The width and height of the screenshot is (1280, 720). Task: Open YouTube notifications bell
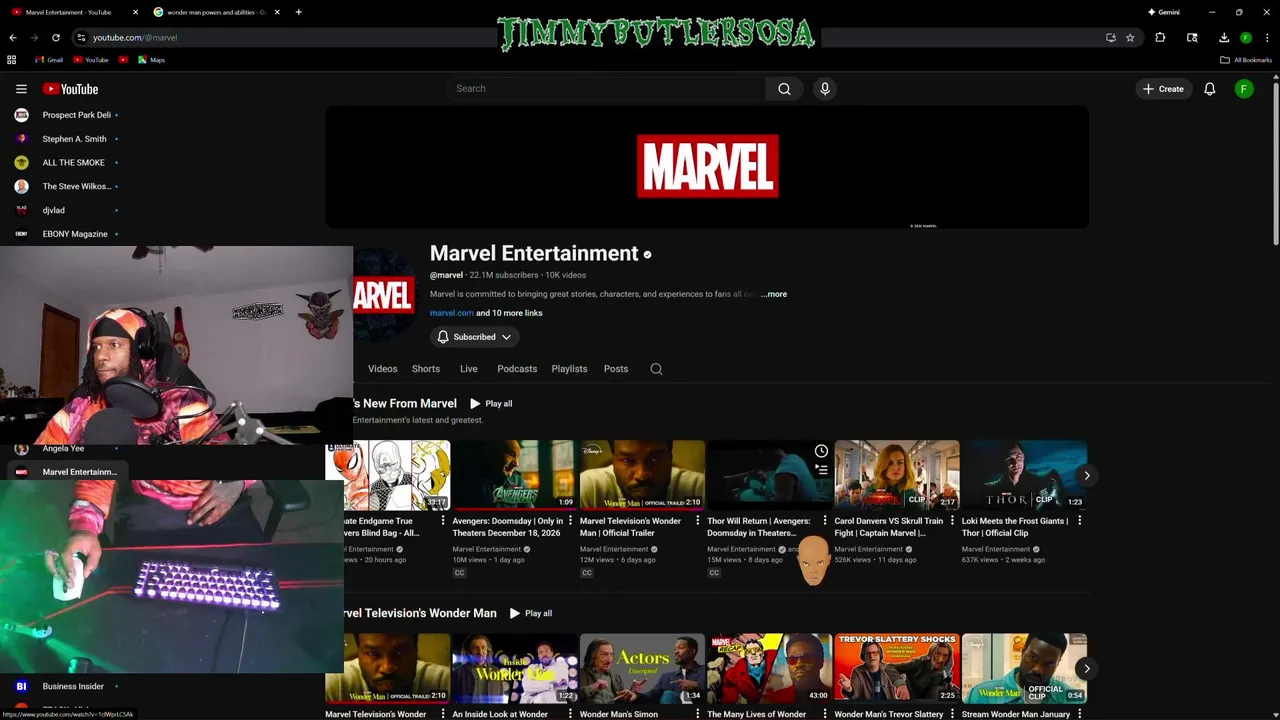pyautogui.click(x=1209, y=89)
